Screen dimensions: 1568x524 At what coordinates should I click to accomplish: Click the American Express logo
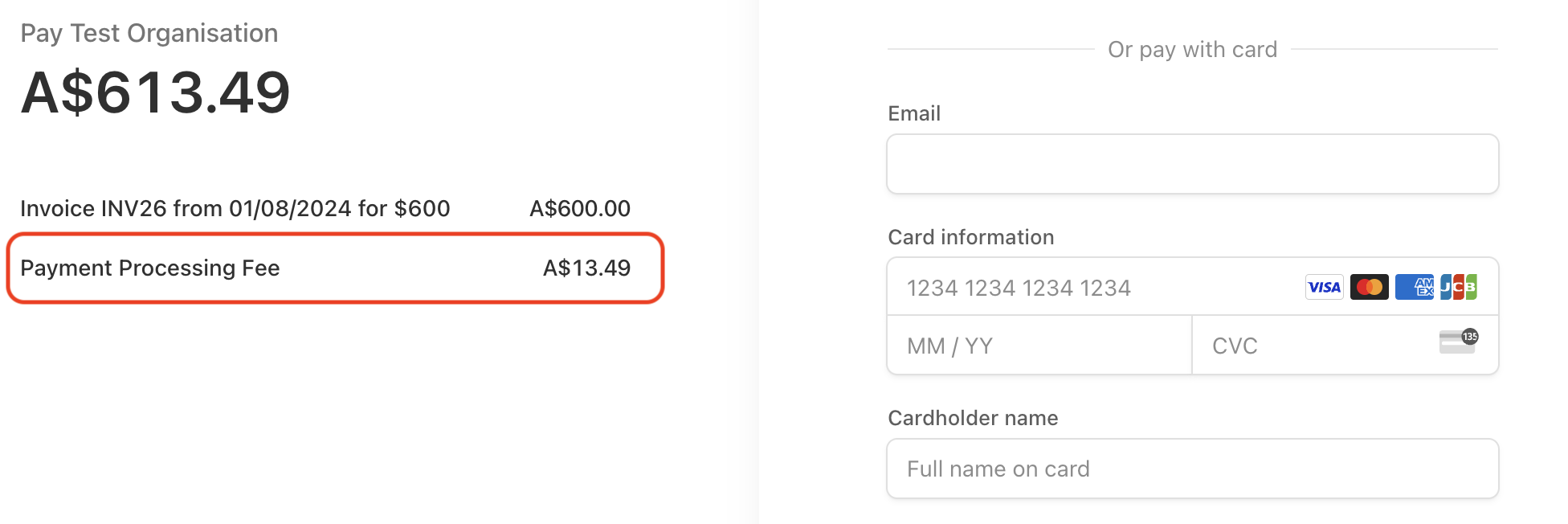click(x=1414, y=287)
